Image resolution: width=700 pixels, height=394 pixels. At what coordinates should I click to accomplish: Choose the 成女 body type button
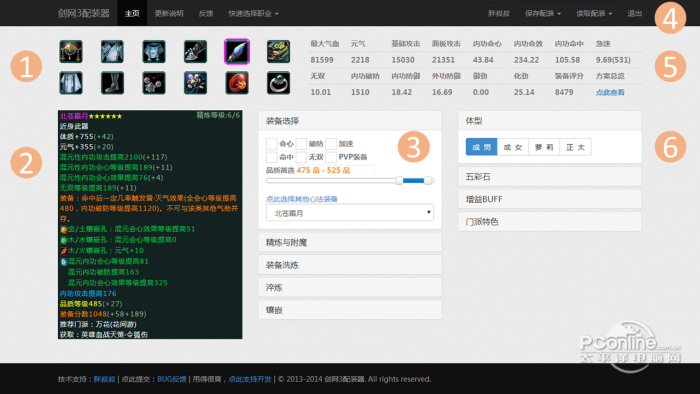pyautogui.click(x=512, y=147)
